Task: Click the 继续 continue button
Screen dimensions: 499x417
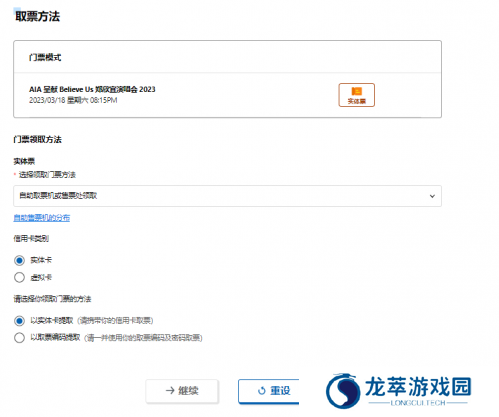Action: click(x=182, y=391)
